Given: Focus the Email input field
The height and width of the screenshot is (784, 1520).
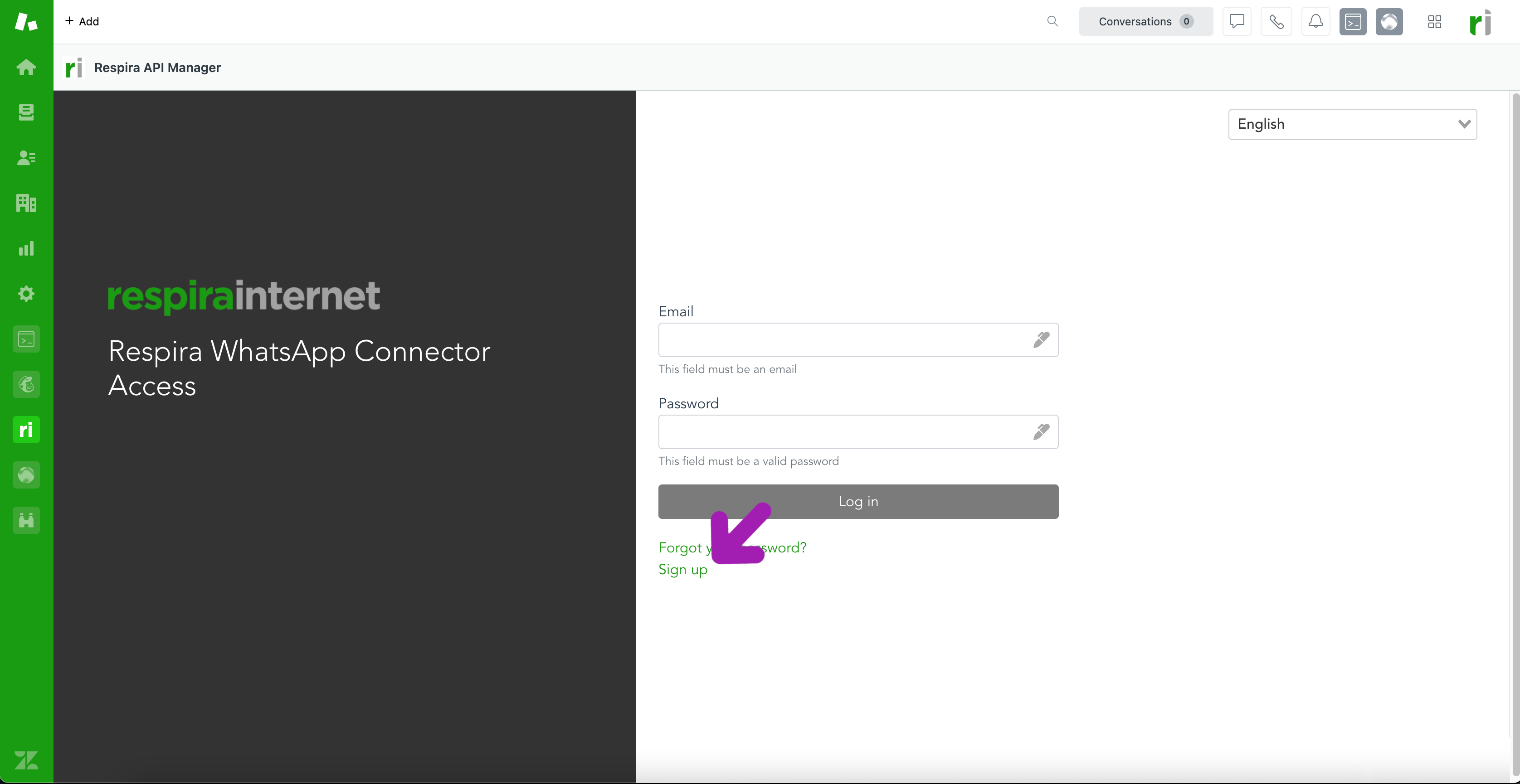Looking at the screenshot, I should point(858,340).
